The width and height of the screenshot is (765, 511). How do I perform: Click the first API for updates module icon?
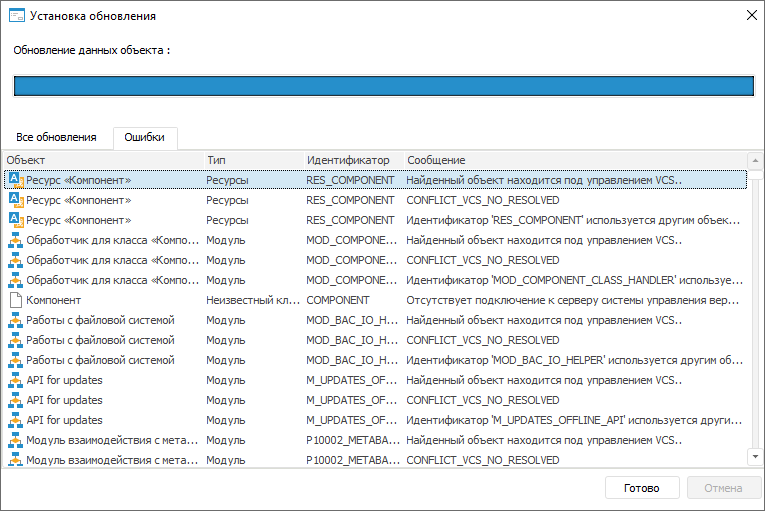(x=15, y=380)
